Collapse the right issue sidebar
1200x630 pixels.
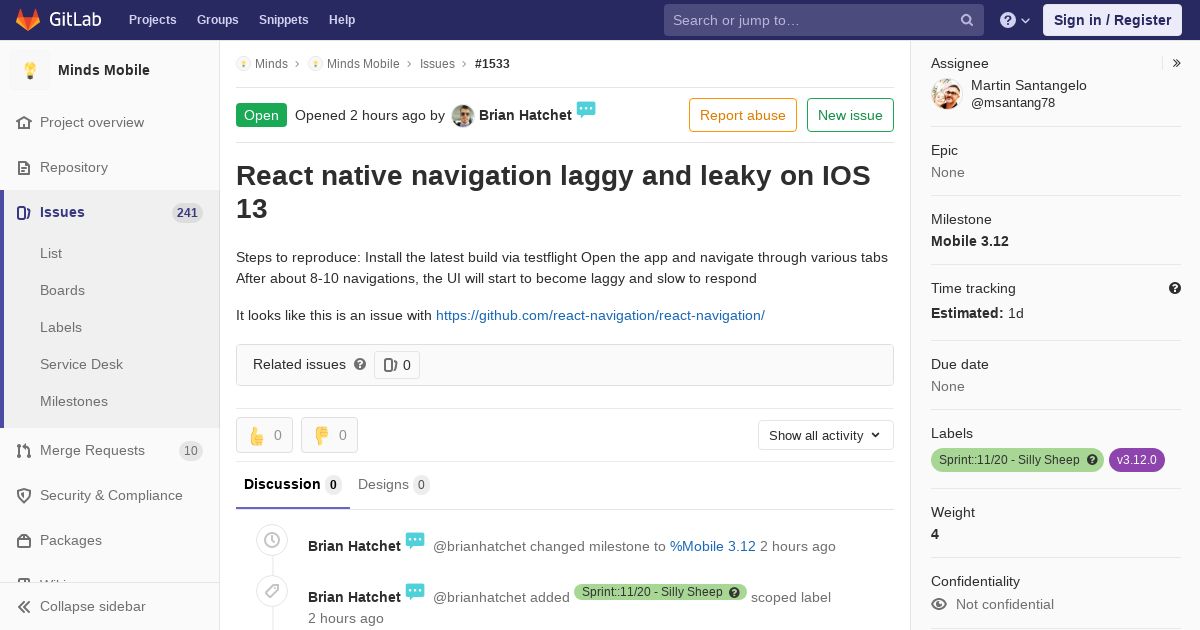1176,63
